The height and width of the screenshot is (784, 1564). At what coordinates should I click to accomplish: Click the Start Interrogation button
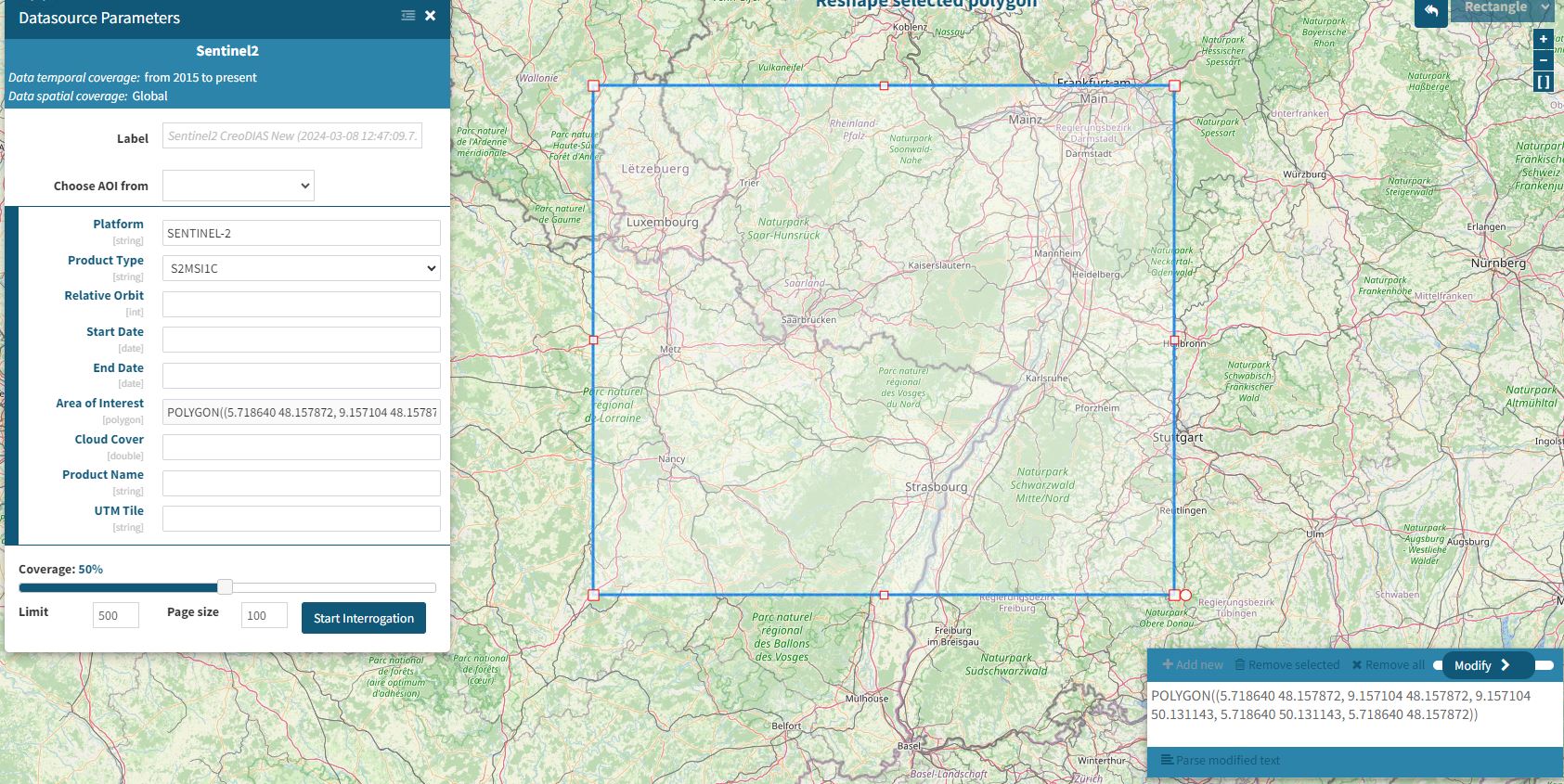pyautogui.click(x=364, y=618)
